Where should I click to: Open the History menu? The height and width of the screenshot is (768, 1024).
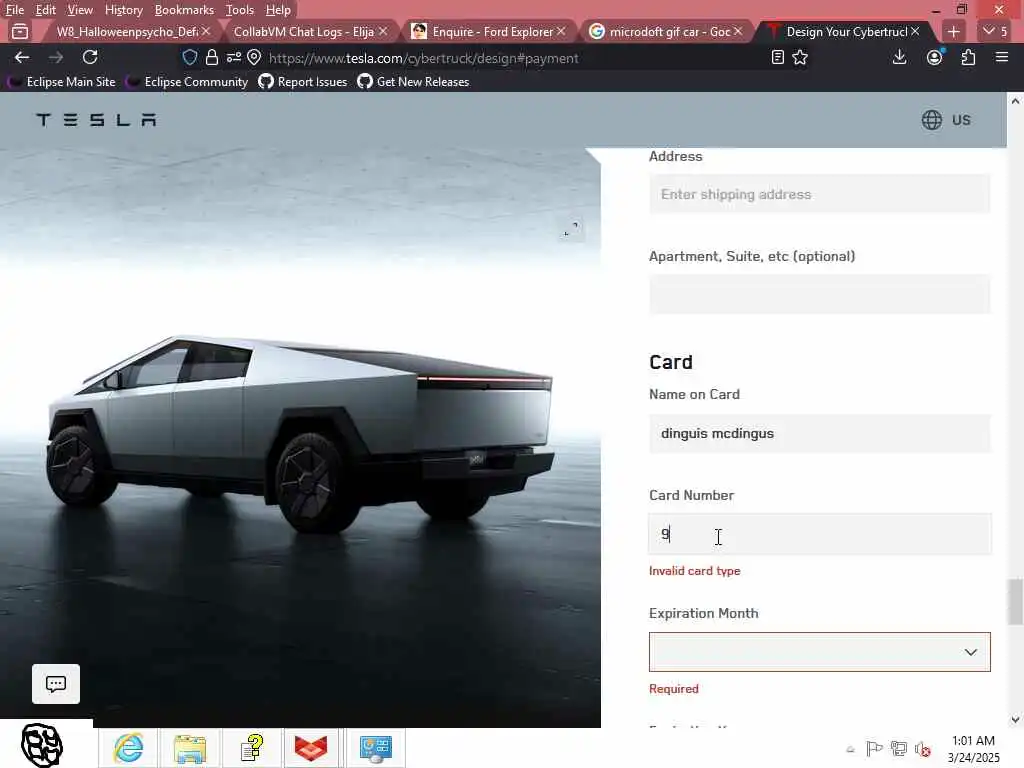pyautogui.click(x=123, y=10)
